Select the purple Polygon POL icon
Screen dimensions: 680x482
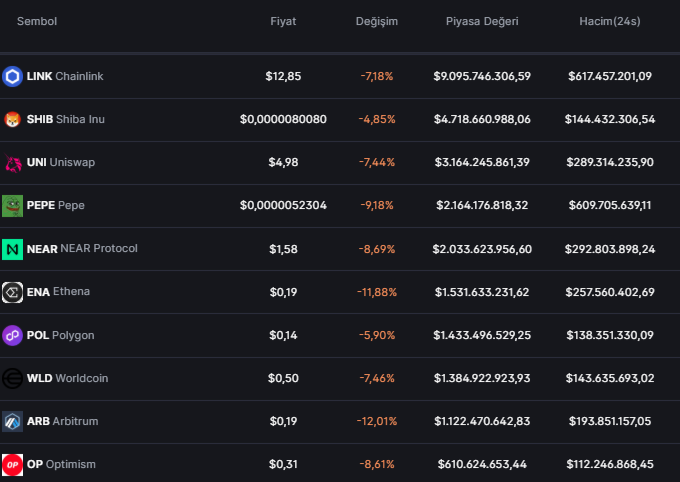(12, 335)
